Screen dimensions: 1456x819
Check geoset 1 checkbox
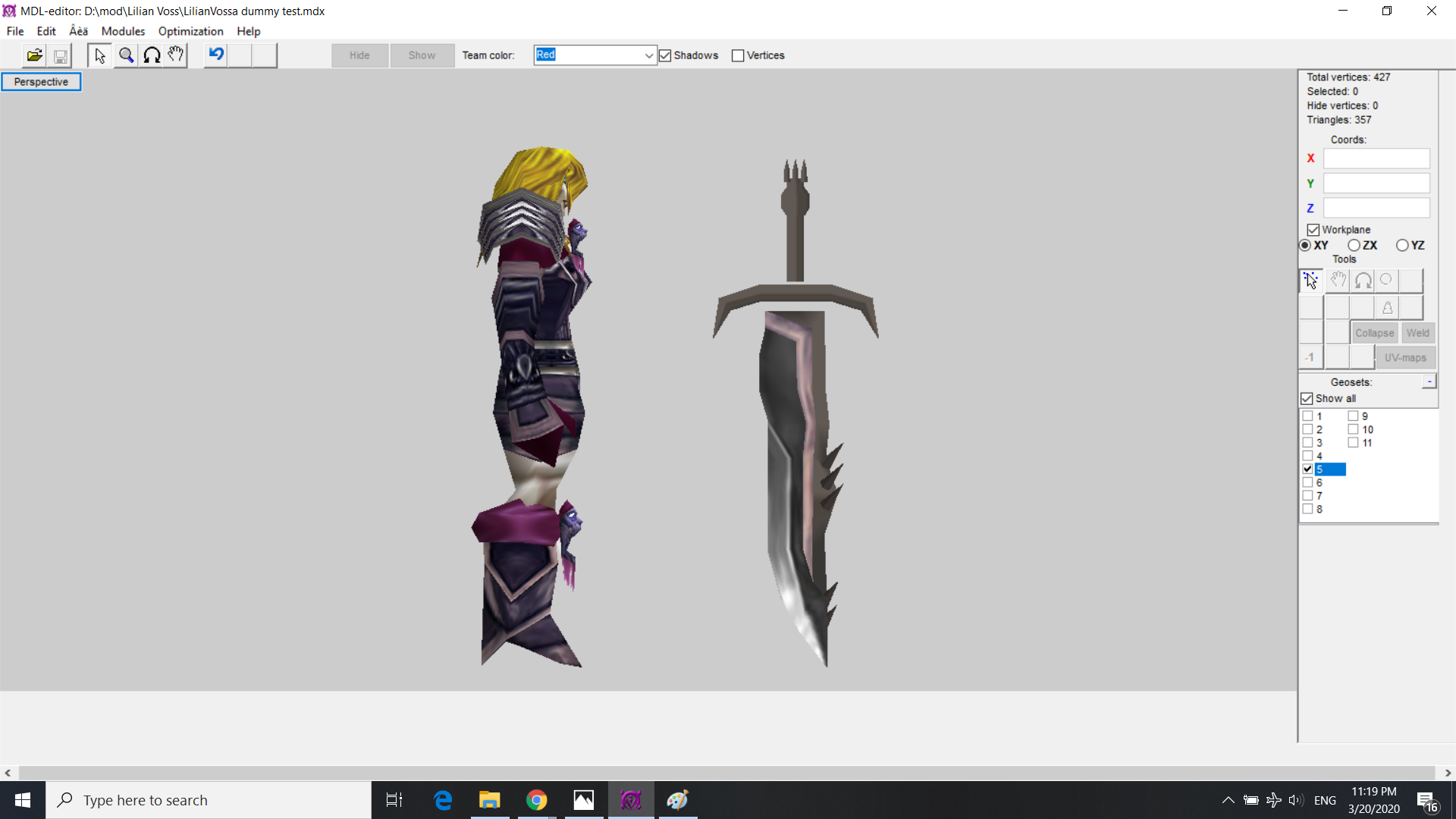coord(1307,416)
